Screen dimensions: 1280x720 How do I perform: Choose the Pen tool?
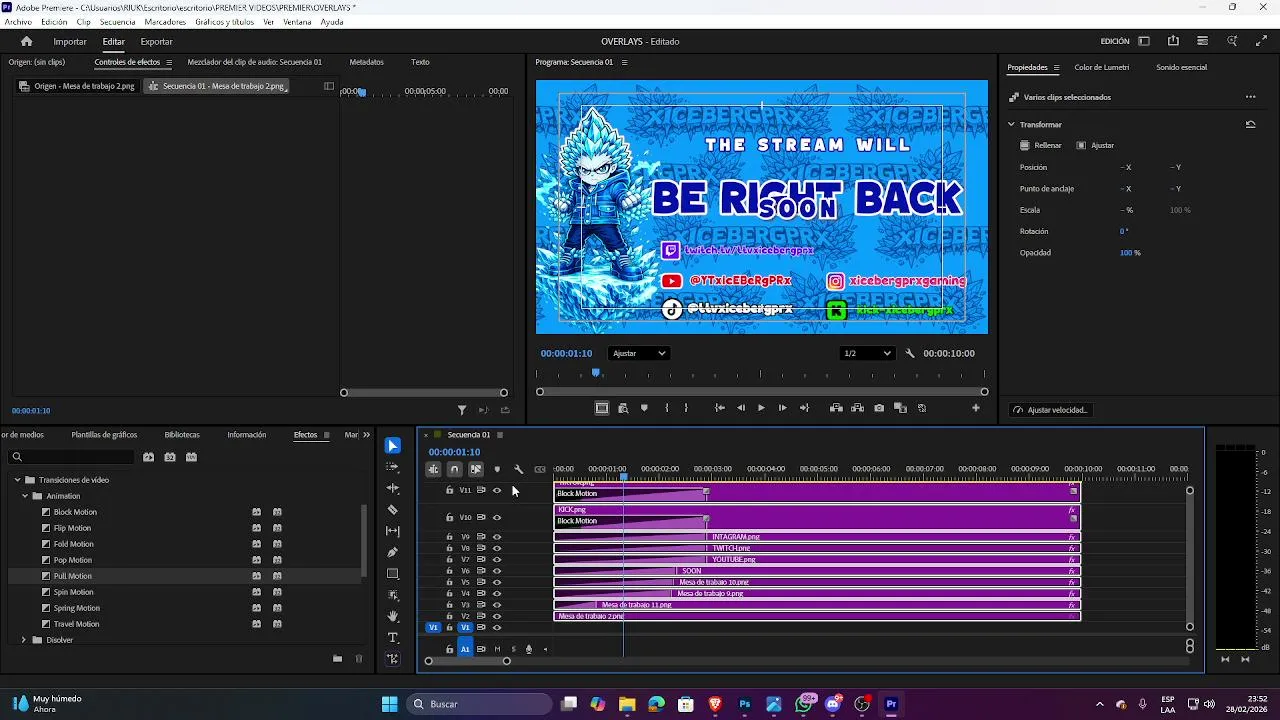(x=393, y=552)
